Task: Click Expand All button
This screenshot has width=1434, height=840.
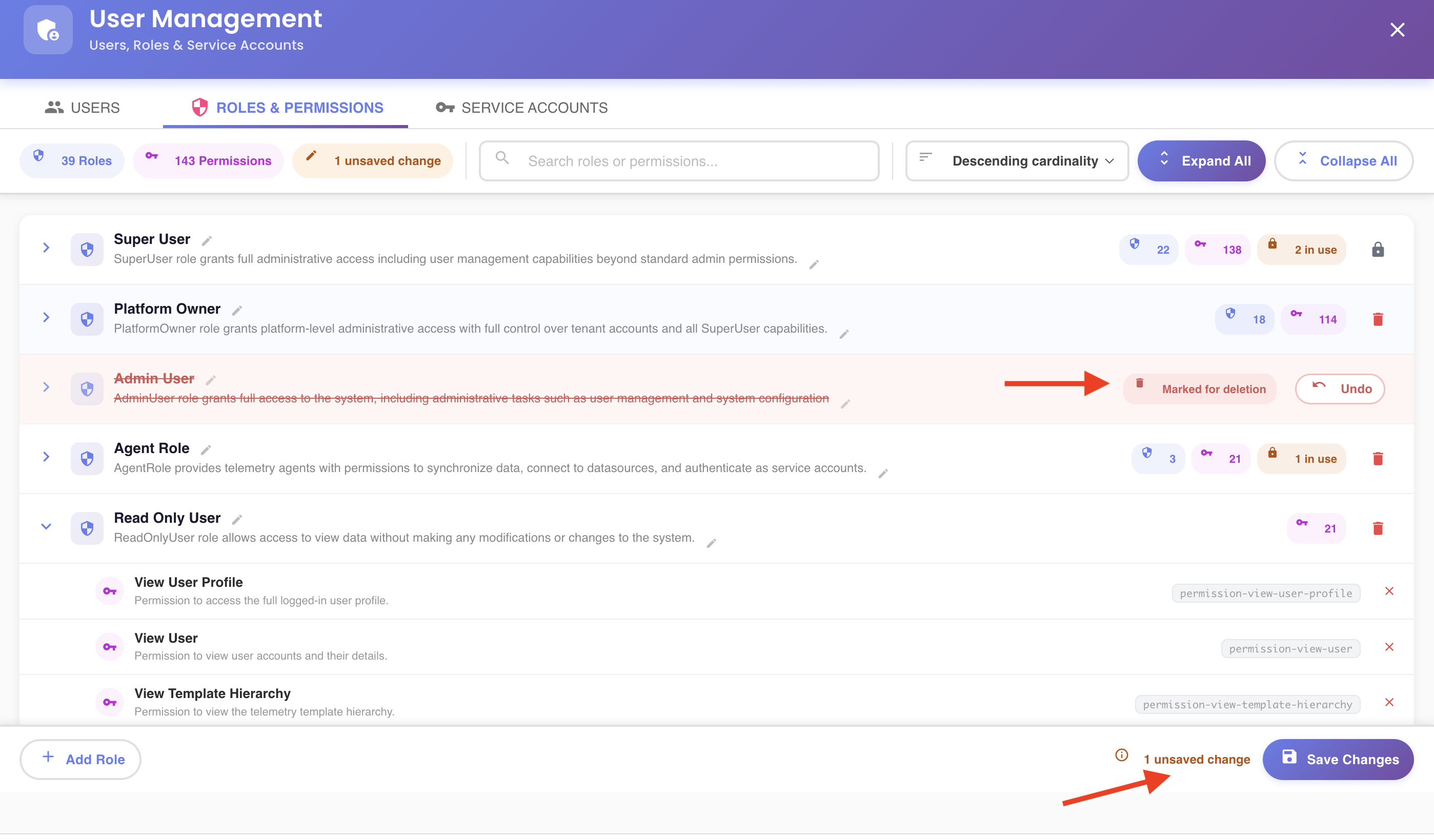Action: (x=1201, y=161)
